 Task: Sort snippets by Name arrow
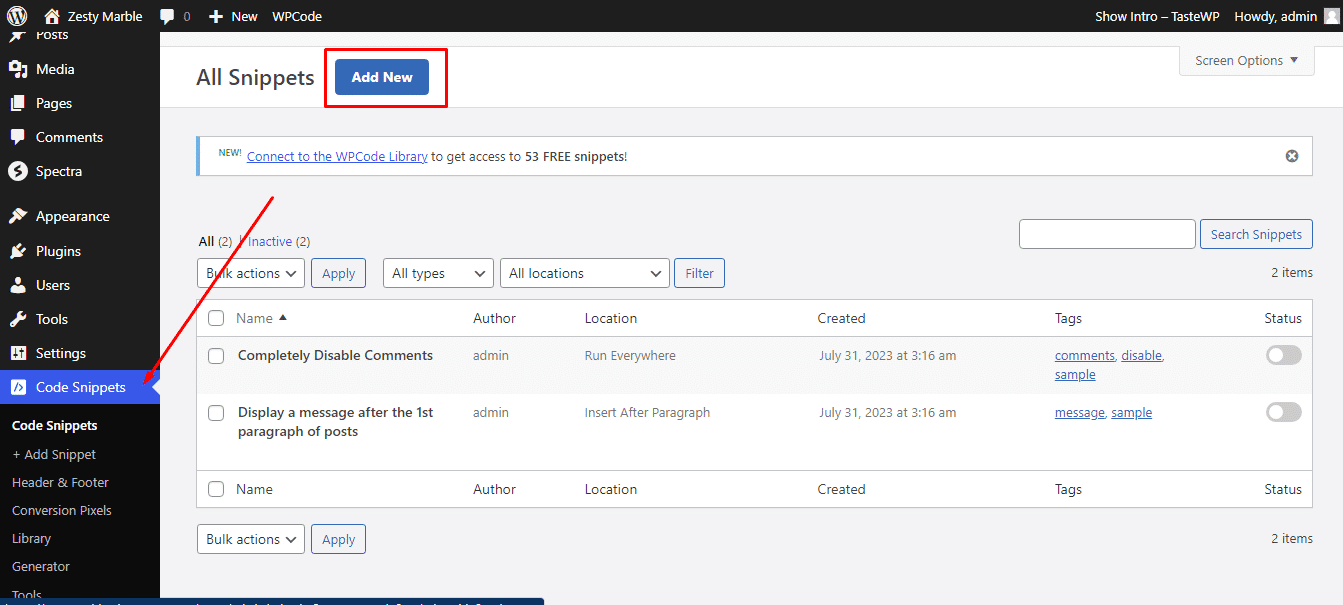click(x=283, y=318)
